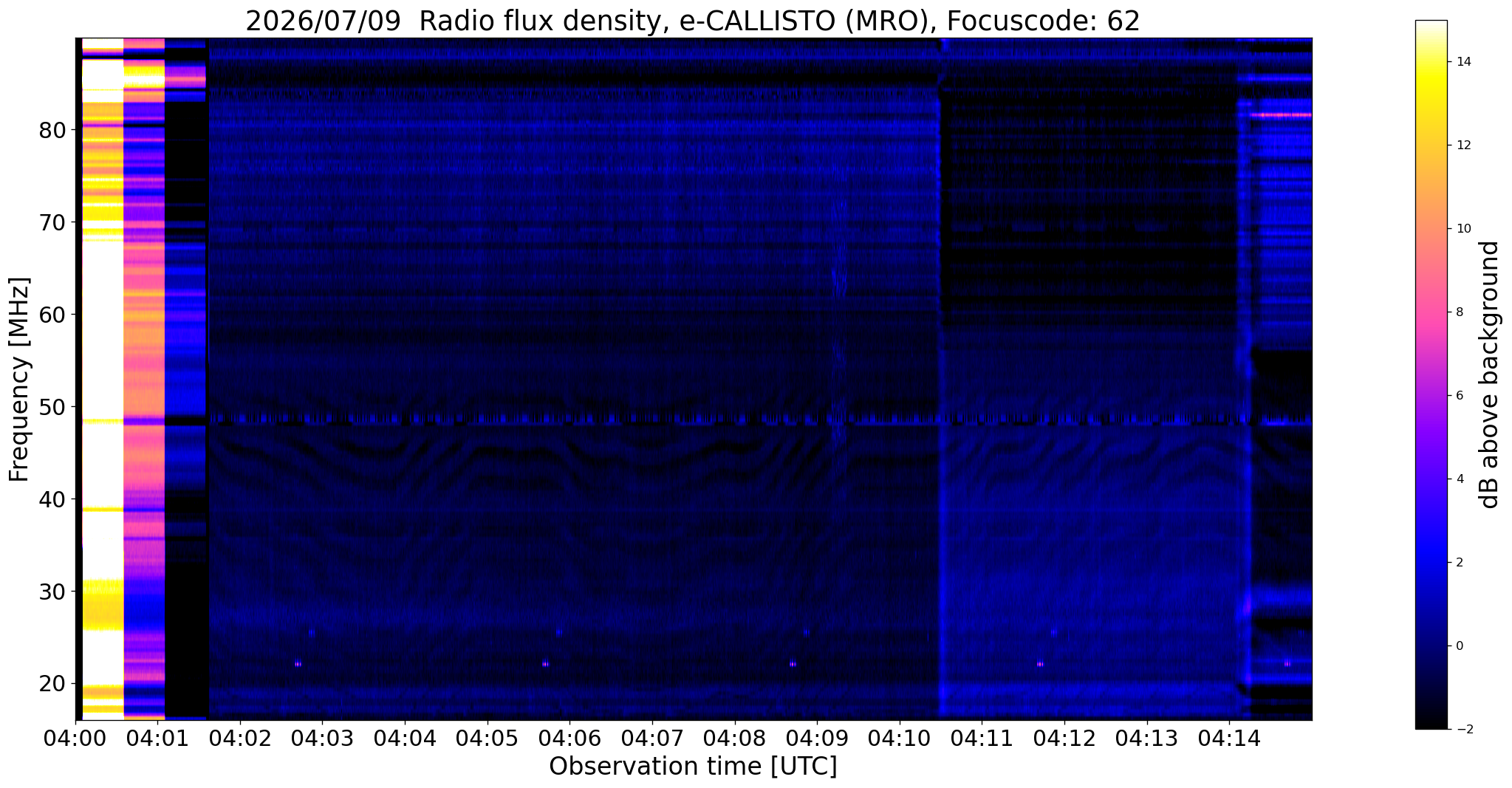Click the 04:13 time tick label
Image resolution: width=1512 pixels, height=788 pixels.
coord(1147,739)
